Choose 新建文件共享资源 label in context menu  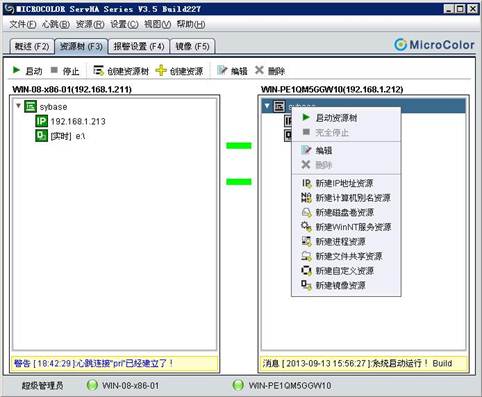349,256
